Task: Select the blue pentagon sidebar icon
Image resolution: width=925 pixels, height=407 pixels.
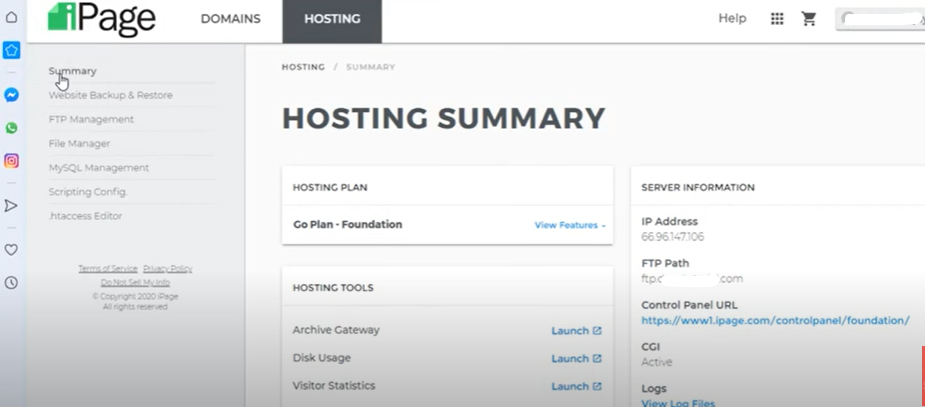Action: (11, 50)
